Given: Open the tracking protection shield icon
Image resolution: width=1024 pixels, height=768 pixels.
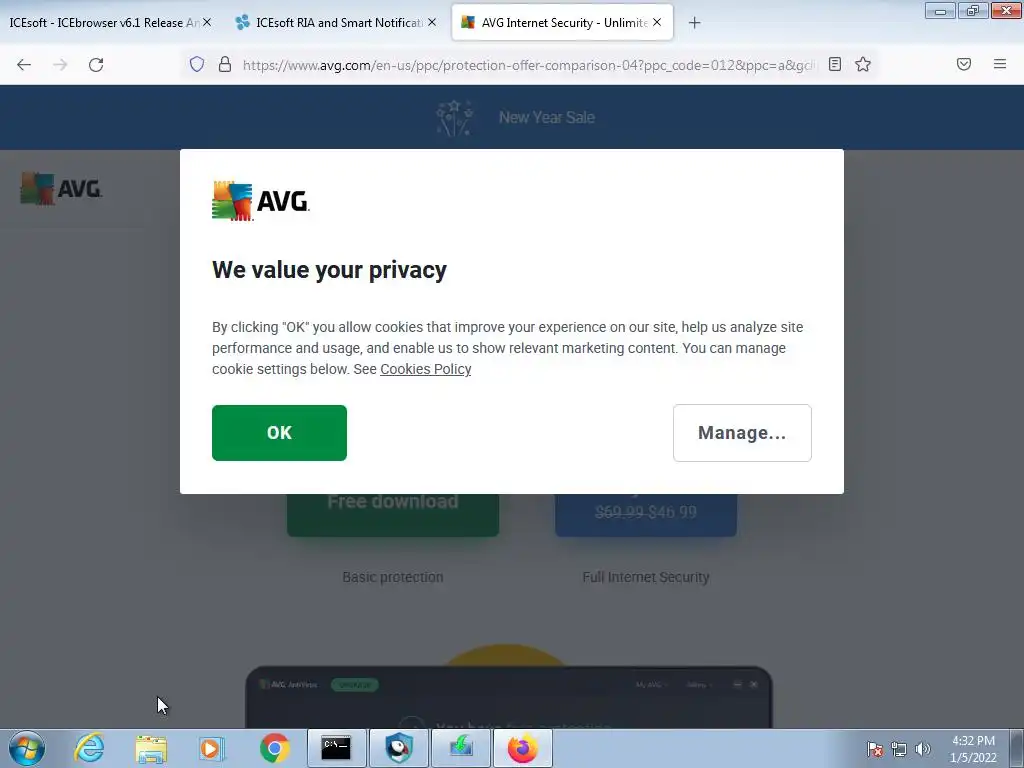Looking at the screenshot, I should click(197, 64).
